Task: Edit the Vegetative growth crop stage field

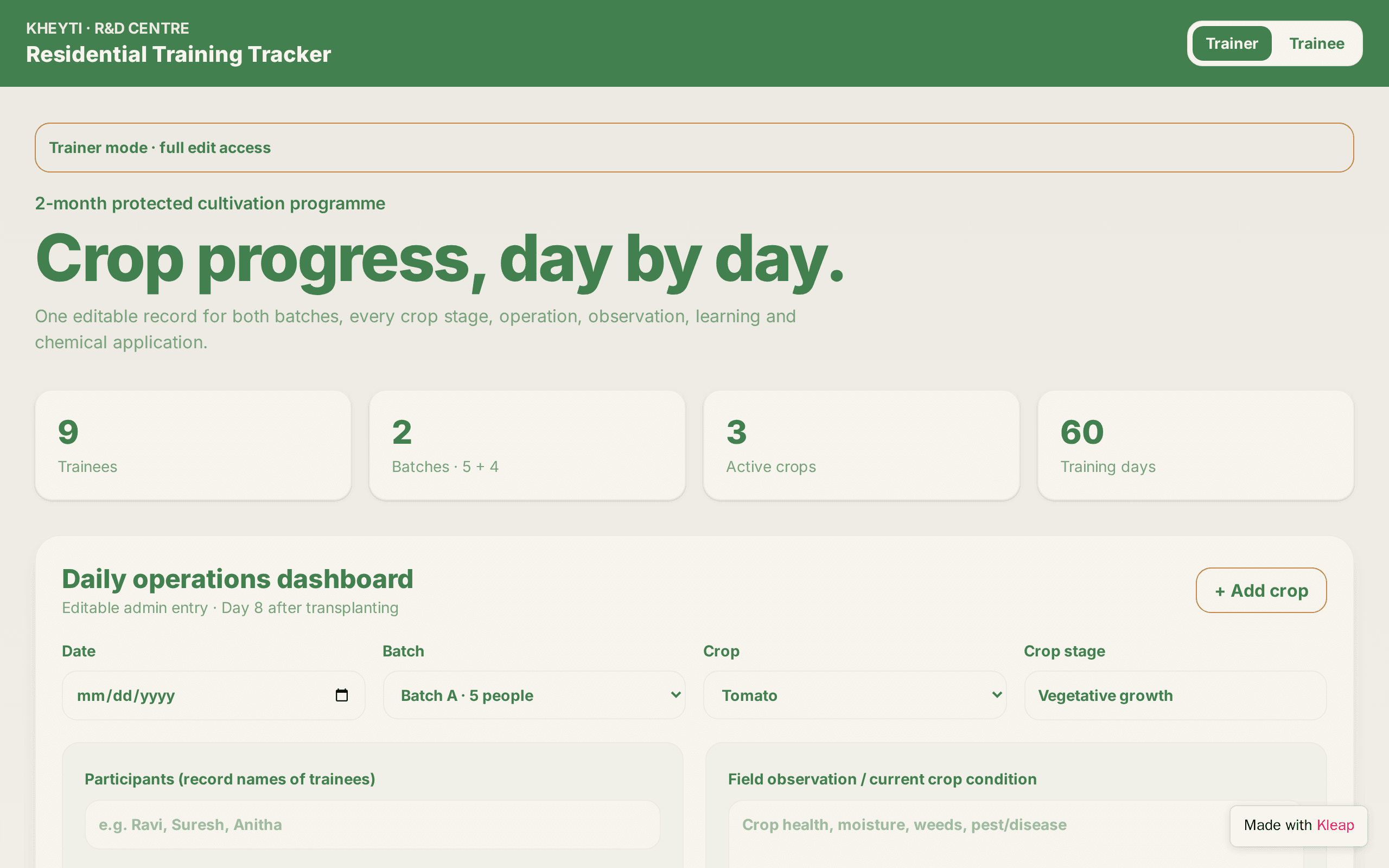Action: click(x=1175, y=695)
